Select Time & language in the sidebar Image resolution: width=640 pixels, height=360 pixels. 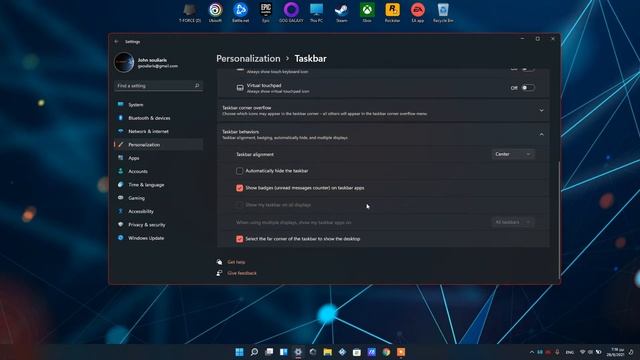coord(158,184)
